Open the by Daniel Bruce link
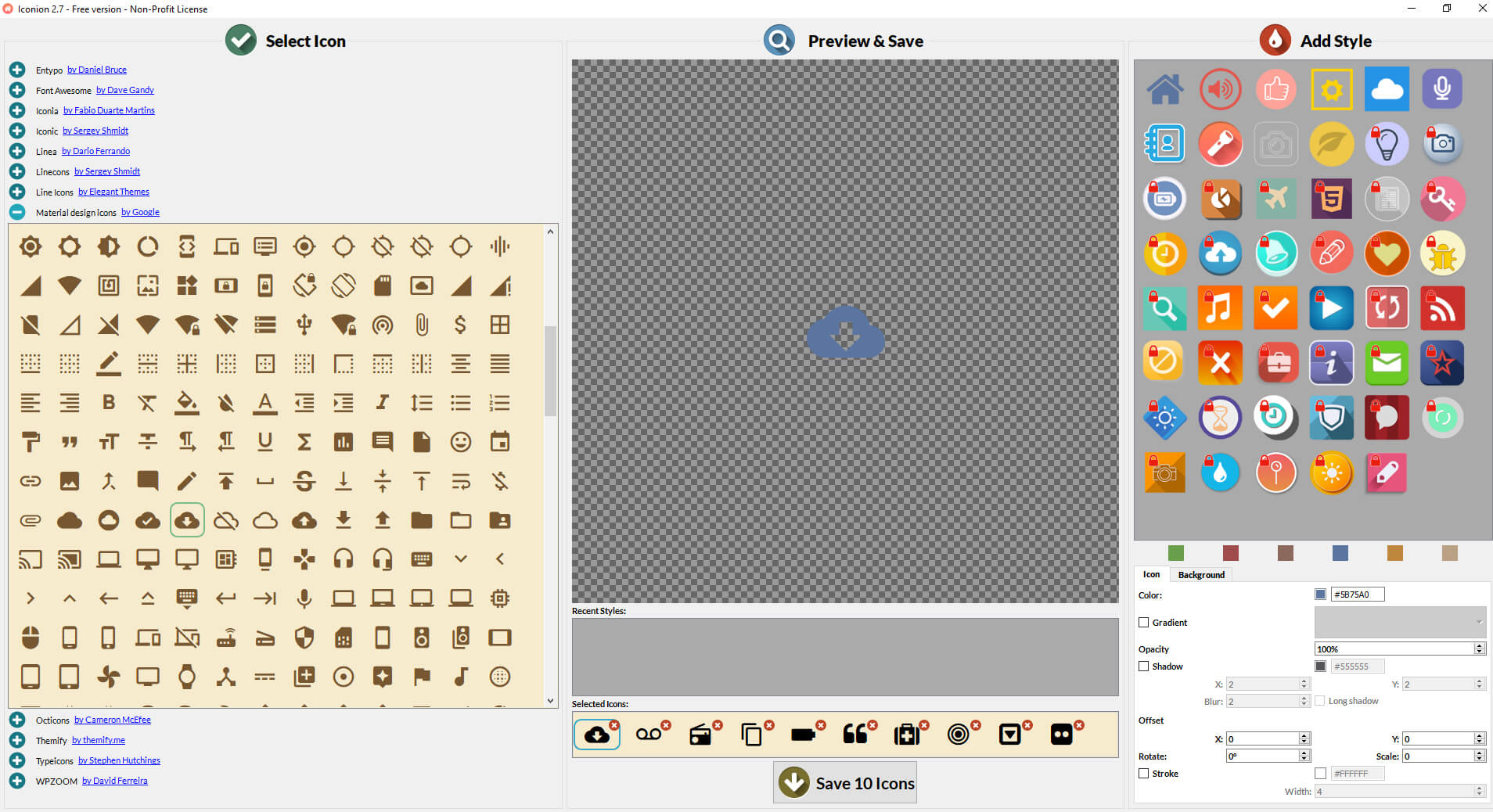 point(97,70)
